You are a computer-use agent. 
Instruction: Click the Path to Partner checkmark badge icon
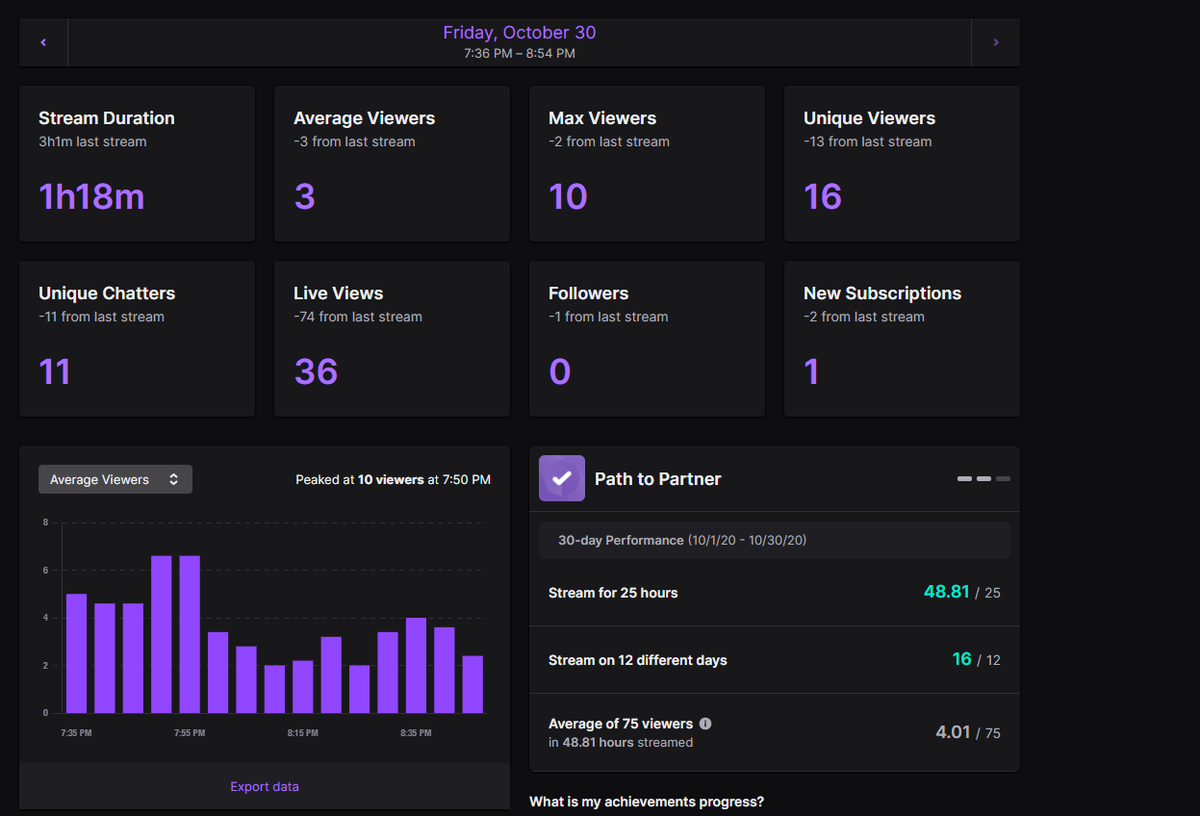click(x=562, y=478)
